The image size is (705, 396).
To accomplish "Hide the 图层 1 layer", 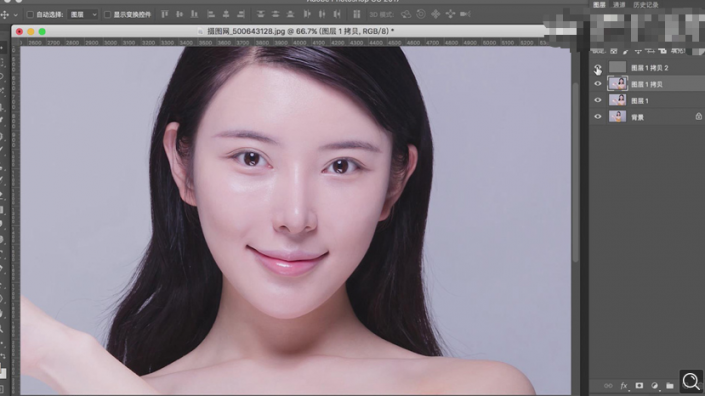I will point(598,100).
